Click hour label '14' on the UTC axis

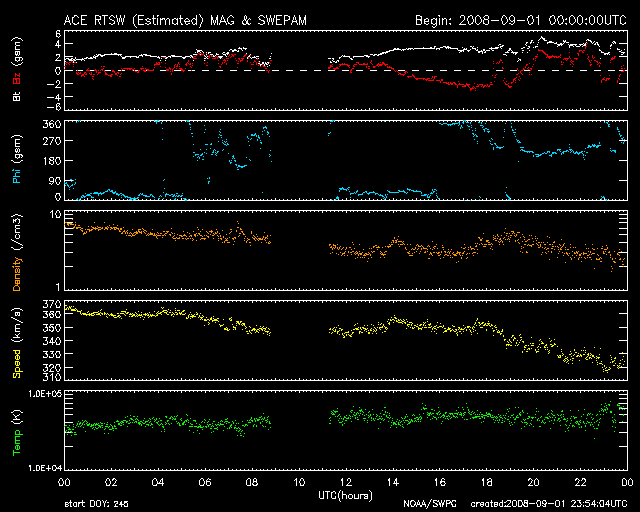tap(393, 482)
